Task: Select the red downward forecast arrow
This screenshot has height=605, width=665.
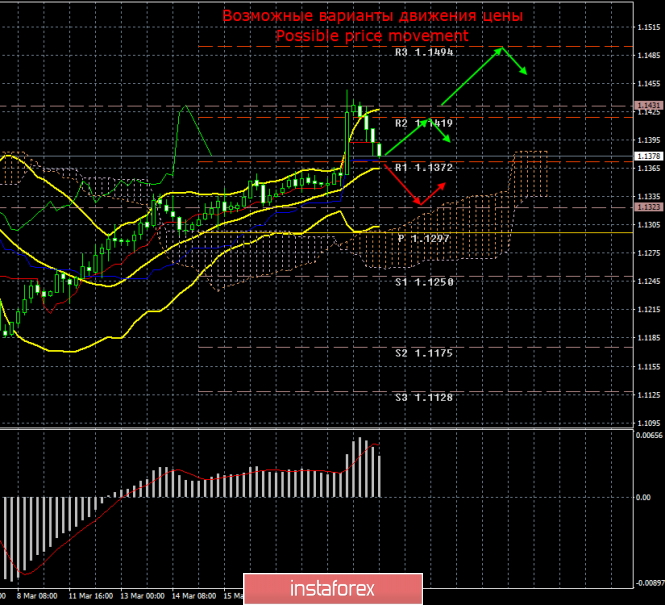Action: (402, 184)
